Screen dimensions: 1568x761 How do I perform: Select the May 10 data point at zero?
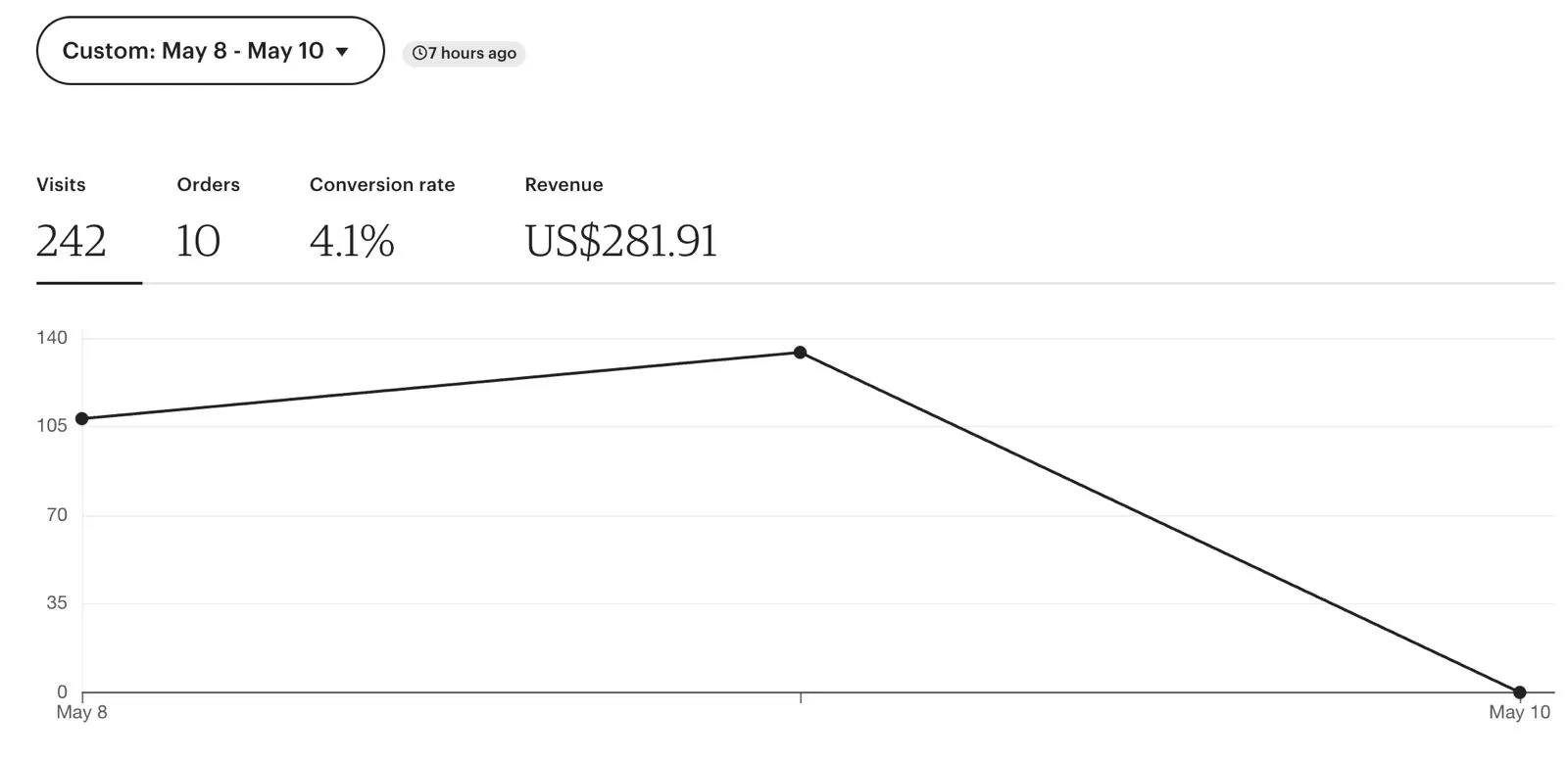1520,692
